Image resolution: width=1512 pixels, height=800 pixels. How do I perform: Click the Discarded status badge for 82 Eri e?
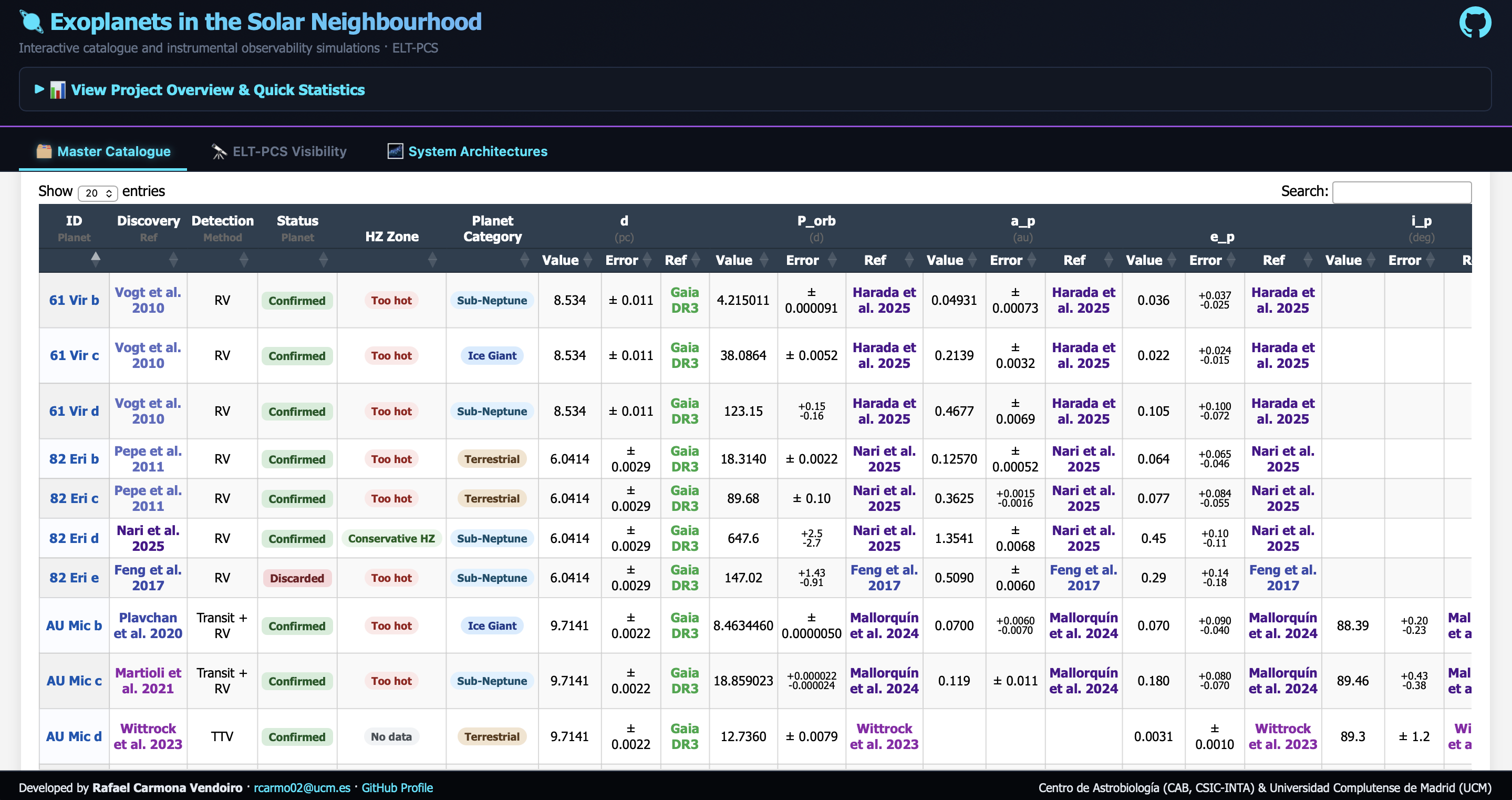coord(297,578)
